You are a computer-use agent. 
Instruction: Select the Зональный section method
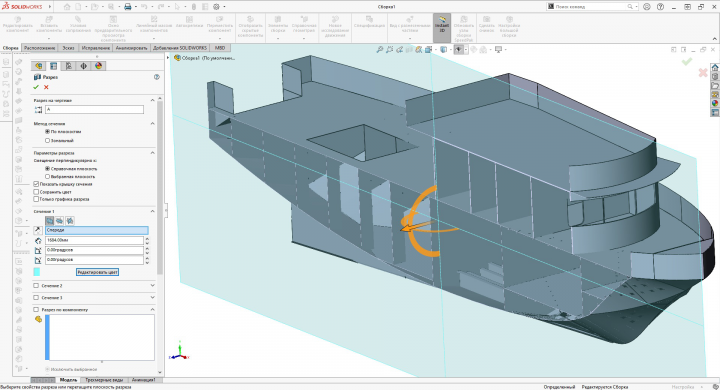tap(47, 141)
